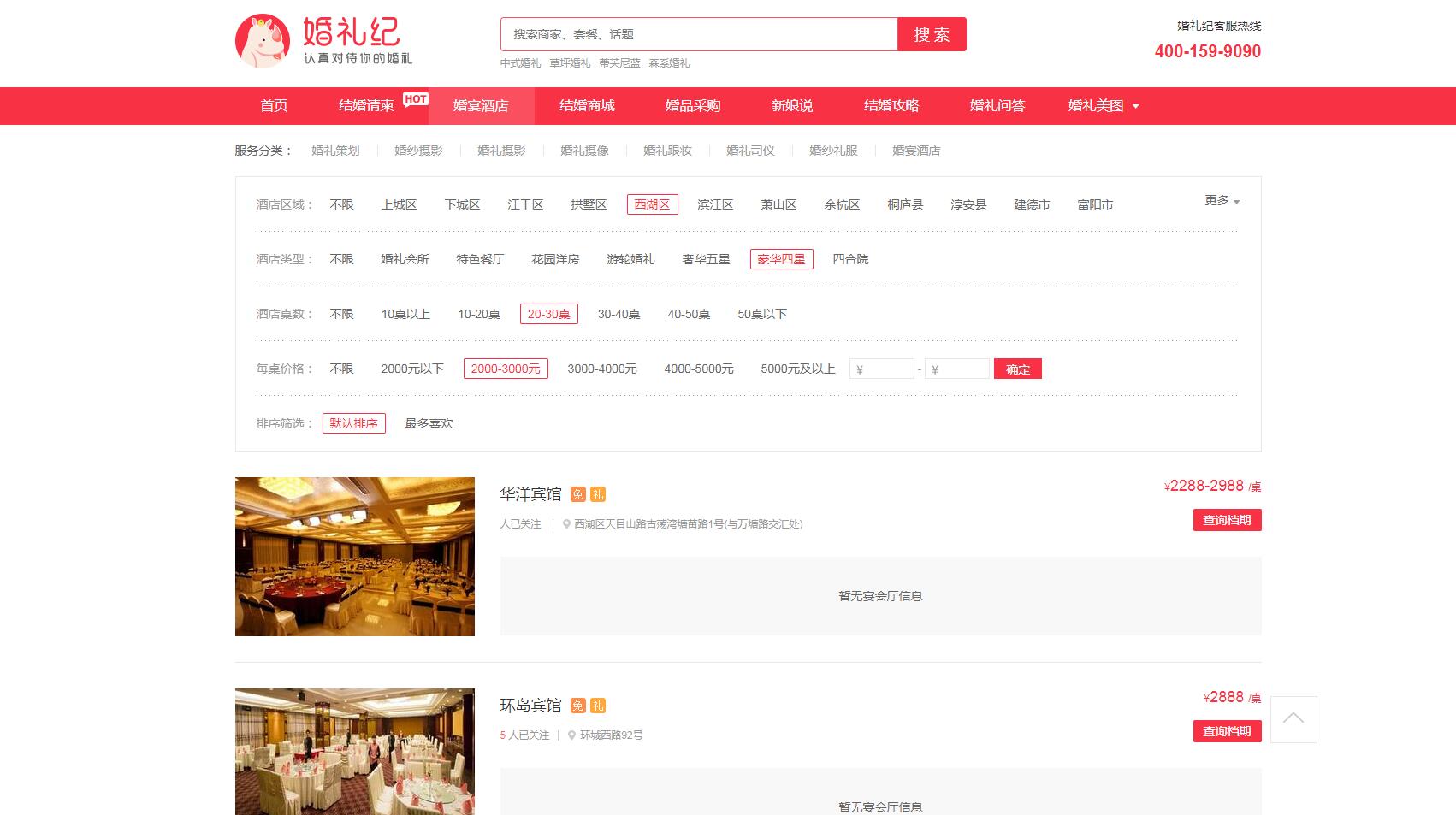The height and width of the screenshot is (815, 1456).
Task: Select 婚礼跟妆 service category
Action: (x=667, y=151)
